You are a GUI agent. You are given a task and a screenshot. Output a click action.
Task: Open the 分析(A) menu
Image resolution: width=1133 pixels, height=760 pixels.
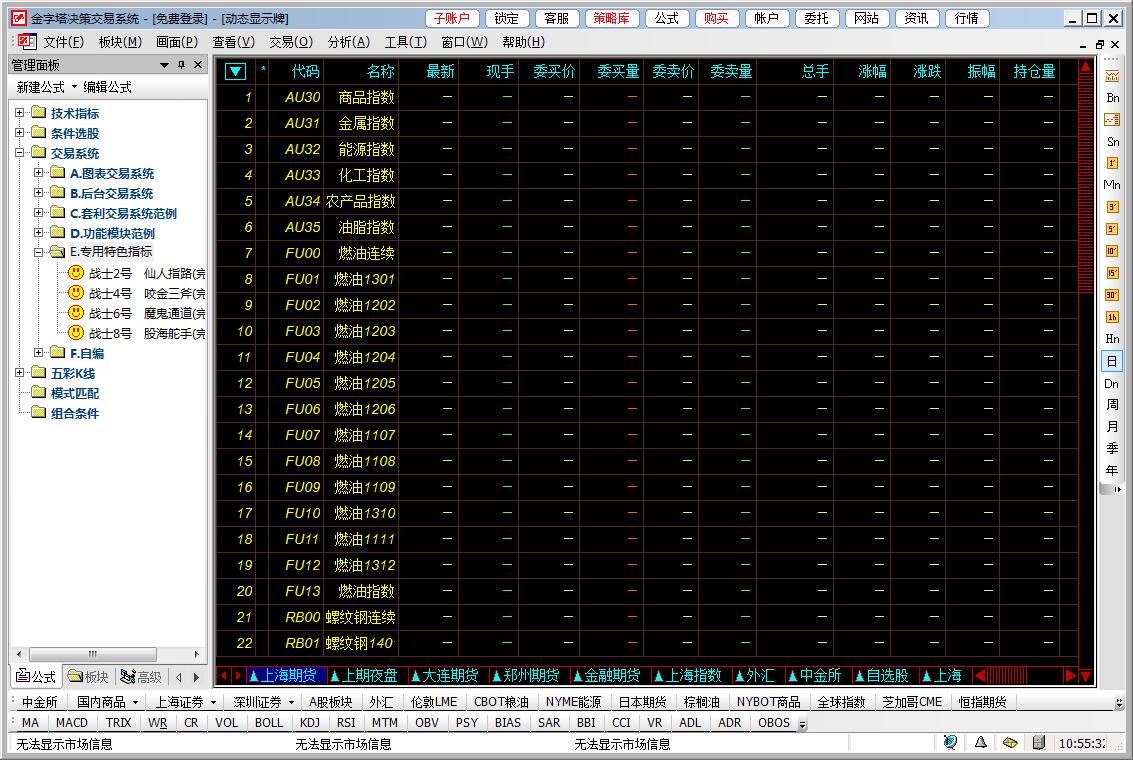pos(348,42)
